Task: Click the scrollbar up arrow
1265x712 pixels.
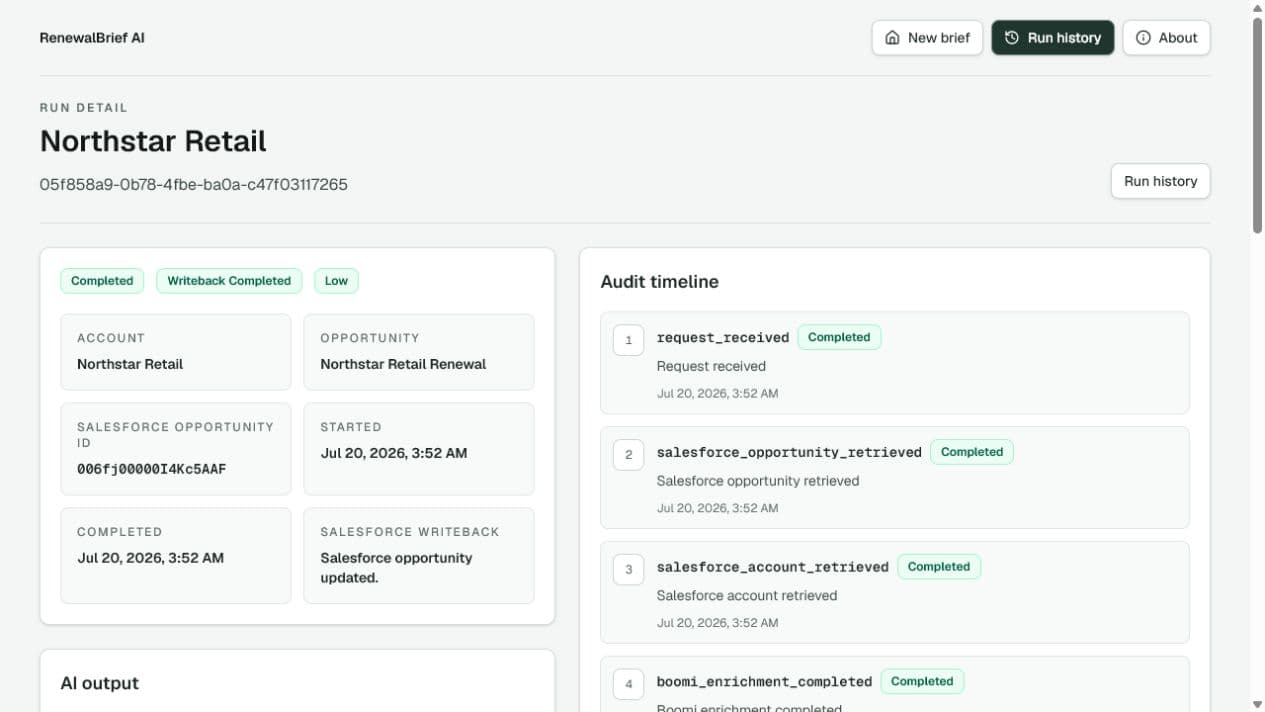Action: pos(1257,7)
